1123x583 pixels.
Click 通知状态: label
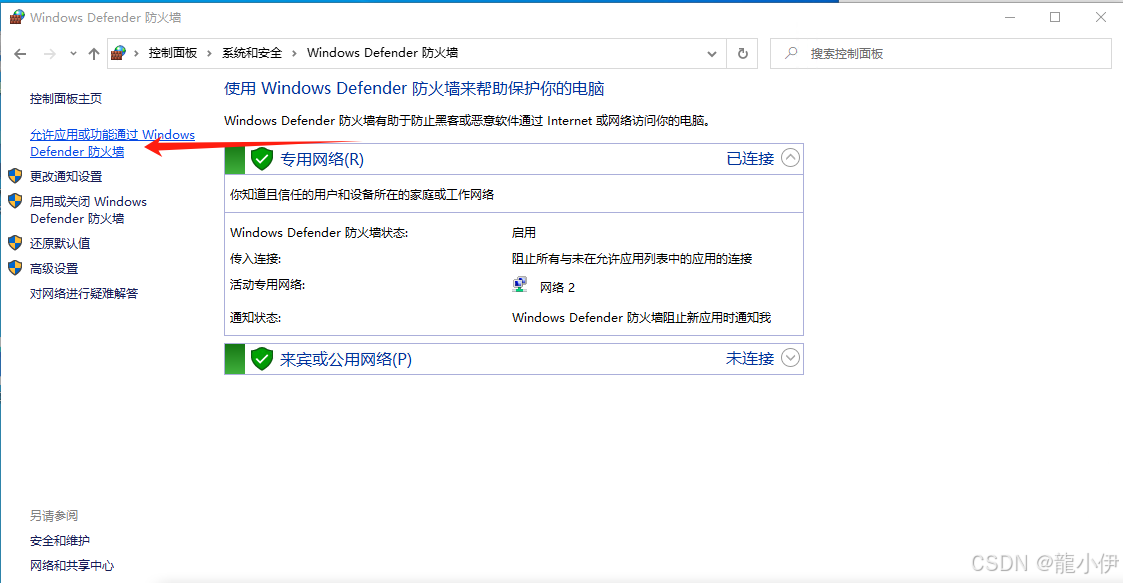(x=256, y=318)
